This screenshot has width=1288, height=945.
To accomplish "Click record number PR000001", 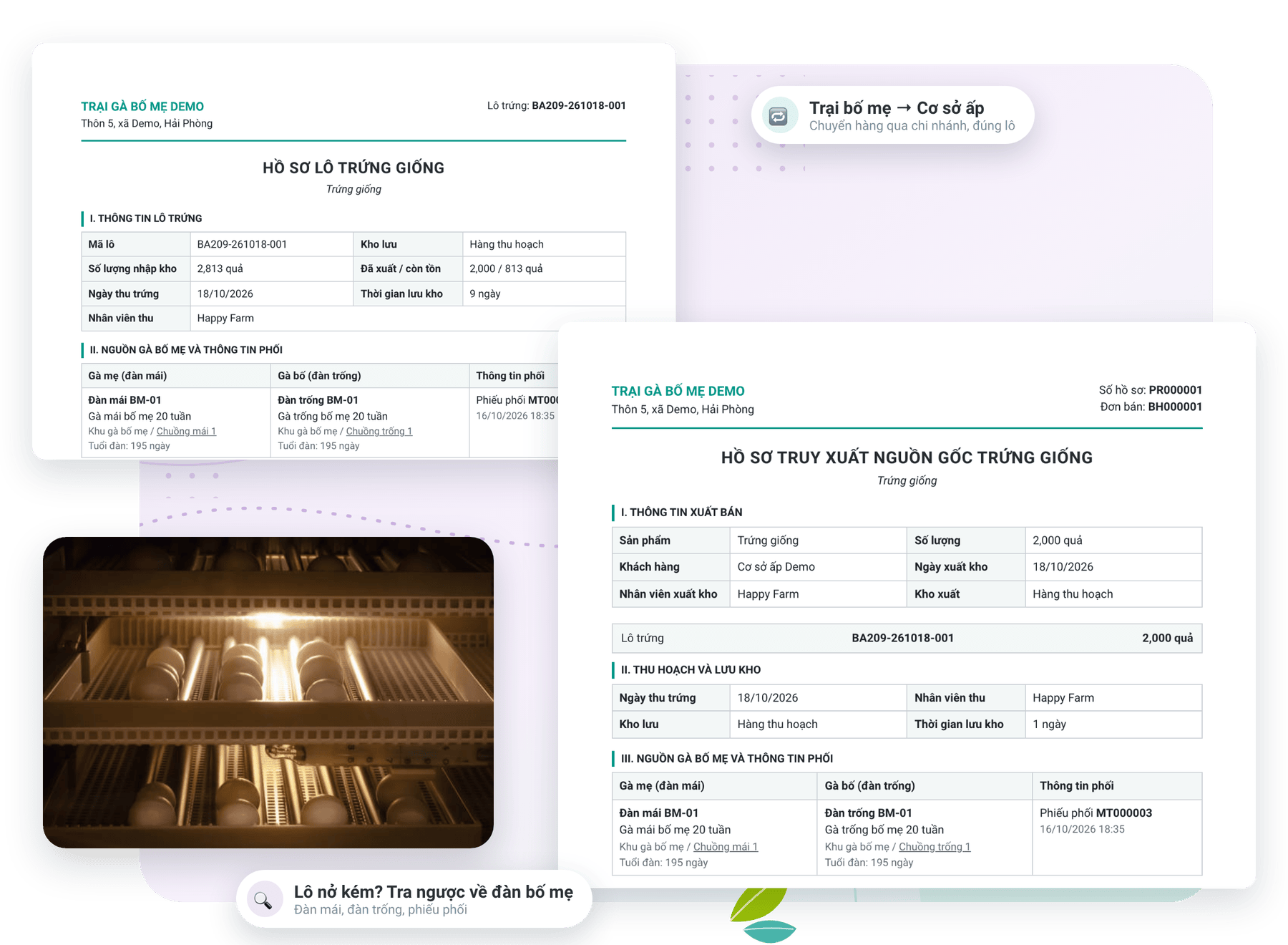I will [1176, 389].
